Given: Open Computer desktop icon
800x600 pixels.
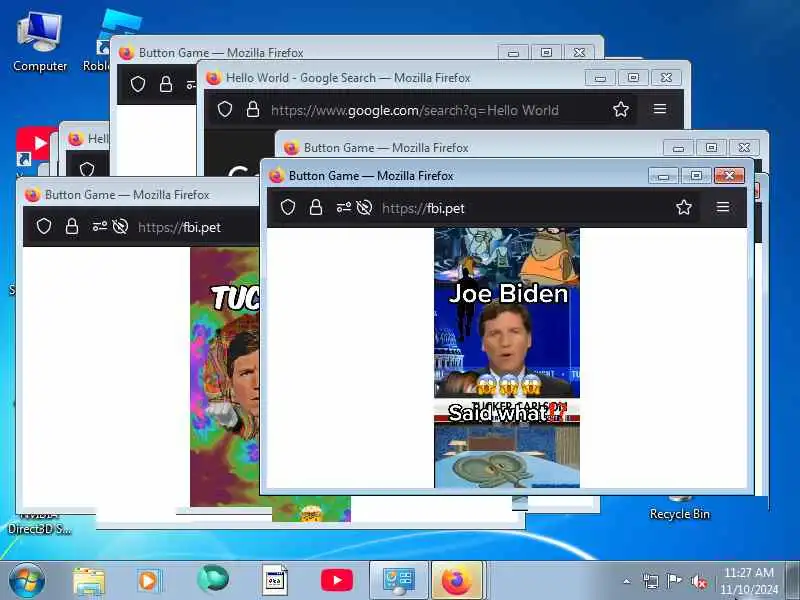Looking at the screenshot, I should pyautogui.click(x=40, y=43).
